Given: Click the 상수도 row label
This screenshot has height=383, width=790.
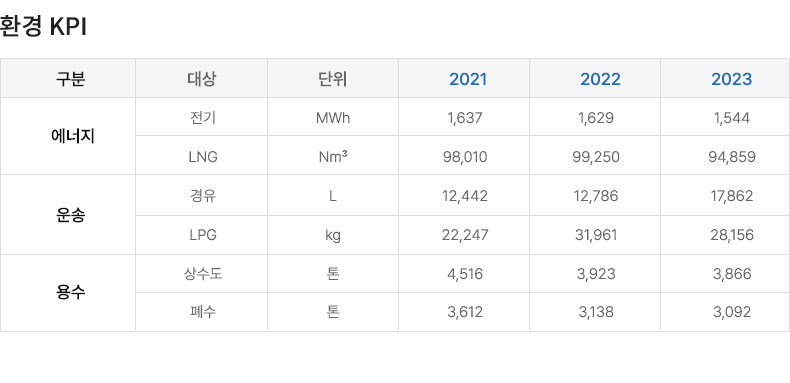Looking at the screenshot, I should (203, 274).
